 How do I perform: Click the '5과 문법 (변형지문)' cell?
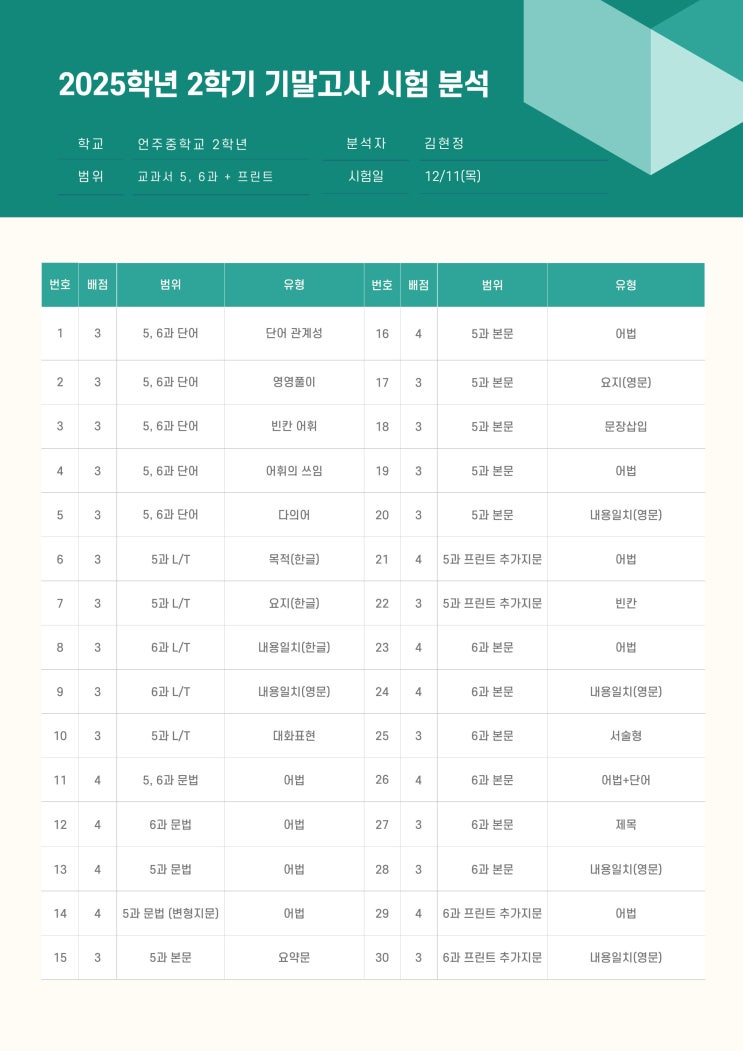[x=171, y=913]
